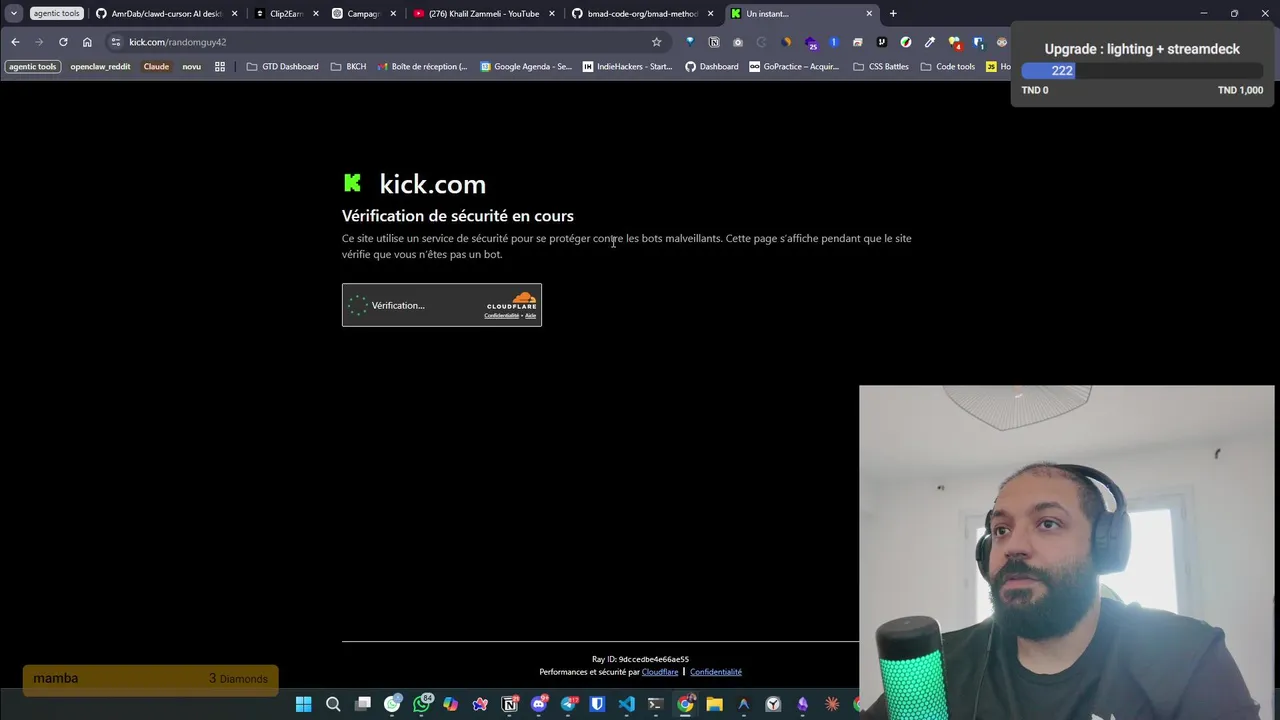Open the camera screenshot extension
1280x720 pixels.
738,42
